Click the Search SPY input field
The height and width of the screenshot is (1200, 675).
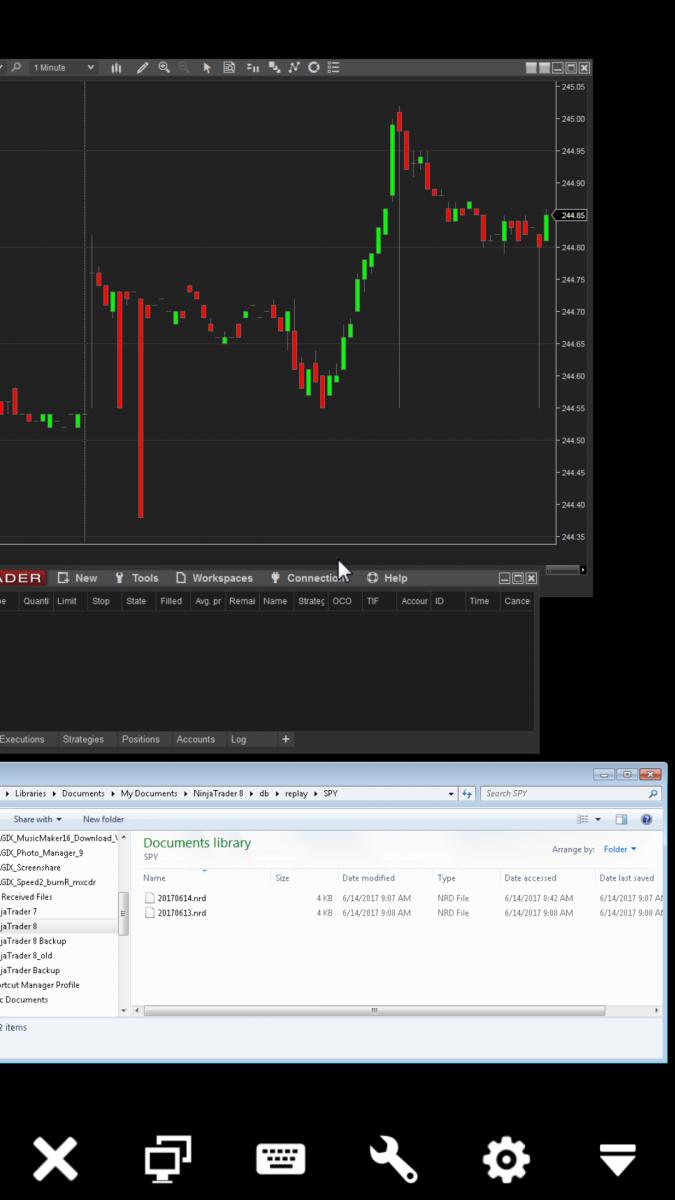pyautogui.click(x=570, y=794)
